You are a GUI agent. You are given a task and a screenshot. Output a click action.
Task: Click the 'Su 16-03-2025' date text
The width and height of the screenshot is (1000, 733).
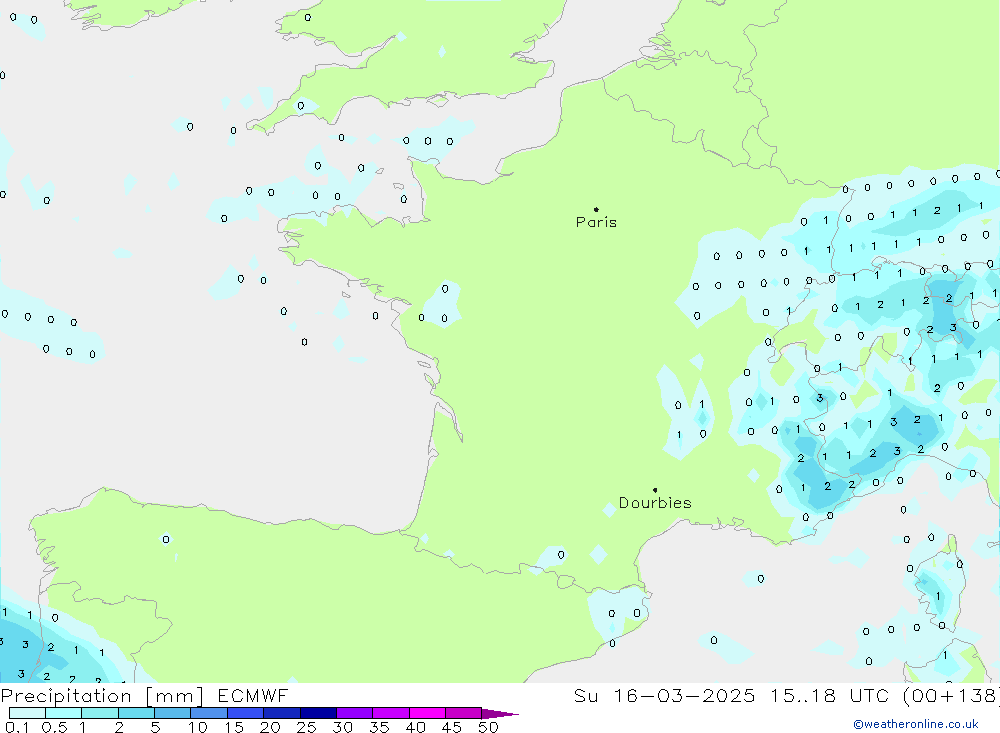pyautogui.click(x=665, y=695)
